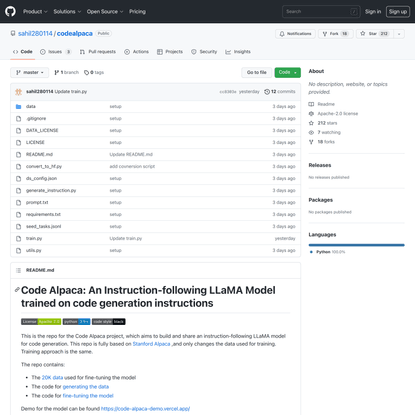Viewport: 415px width, 415px height.
Task: View the 12 commits history
Action: click(x=280, y=92)
